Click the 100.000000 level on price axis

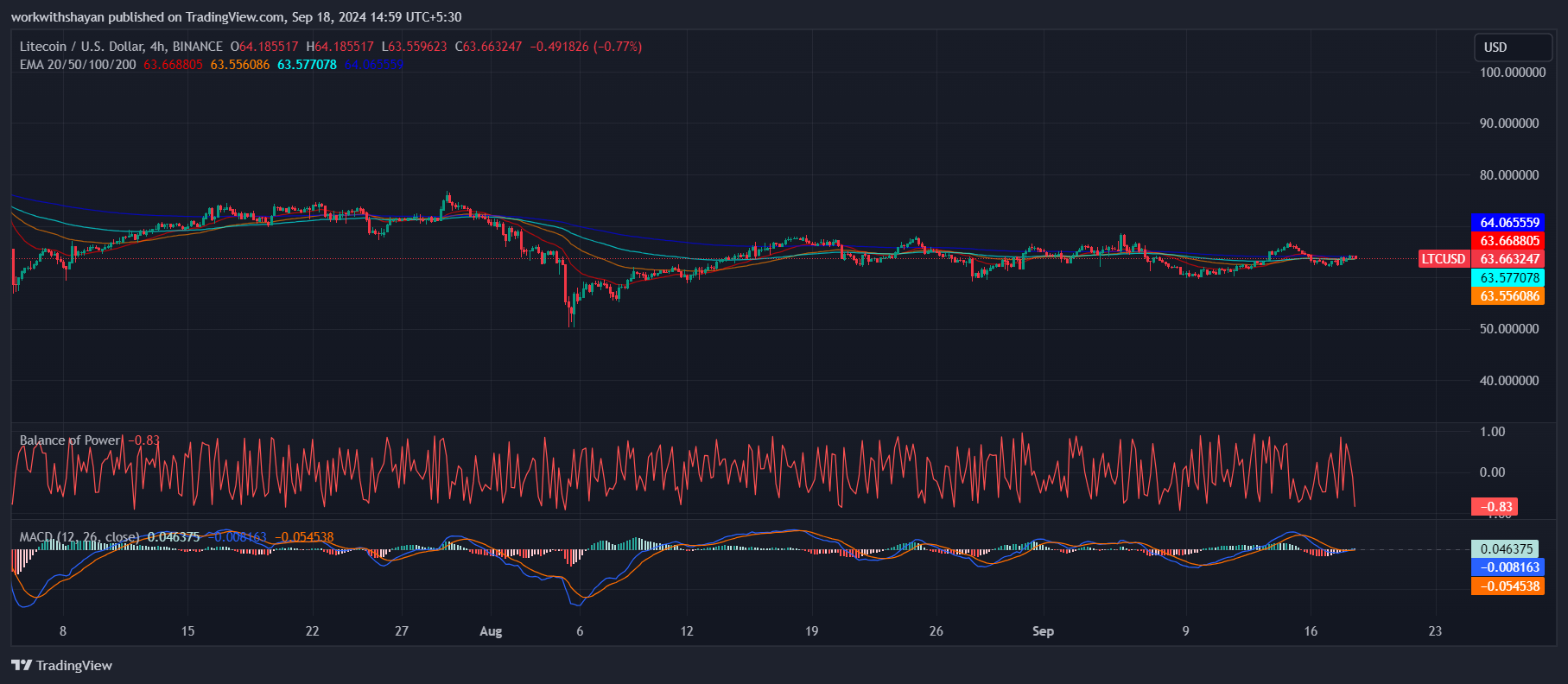[x=1512, y=73]
